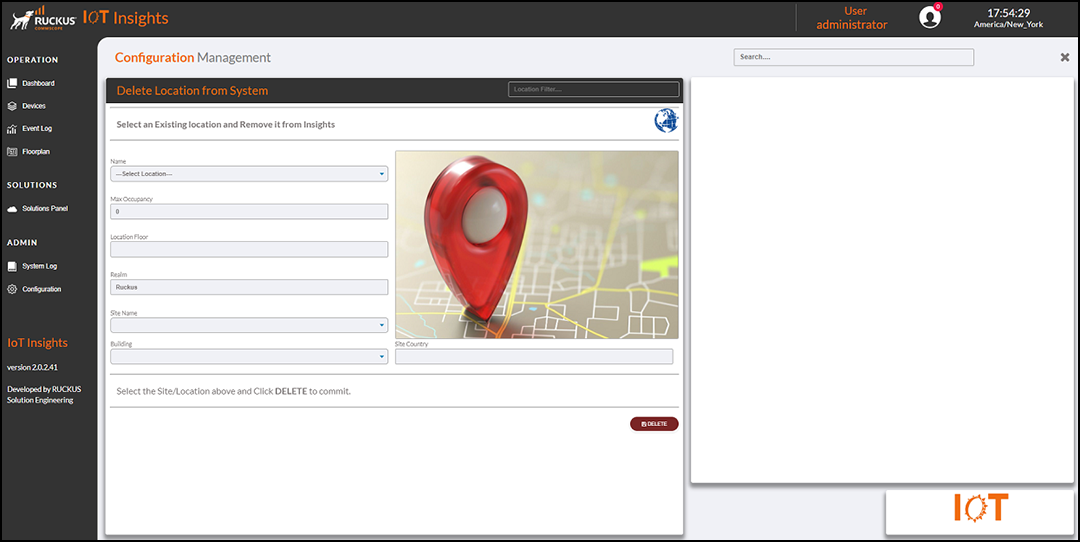Select Configuration in Admin menu
Viewport: 1080px width, 542px height.
[41, 289]
